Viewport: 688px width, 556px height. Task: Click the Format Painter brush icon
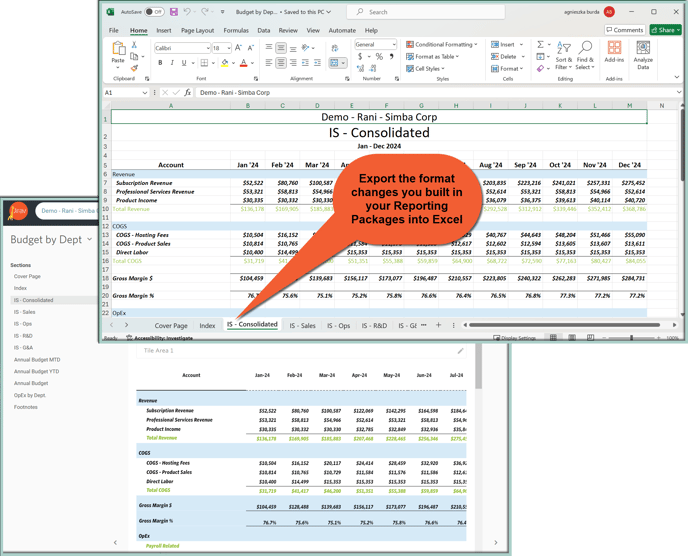(134, 68)
